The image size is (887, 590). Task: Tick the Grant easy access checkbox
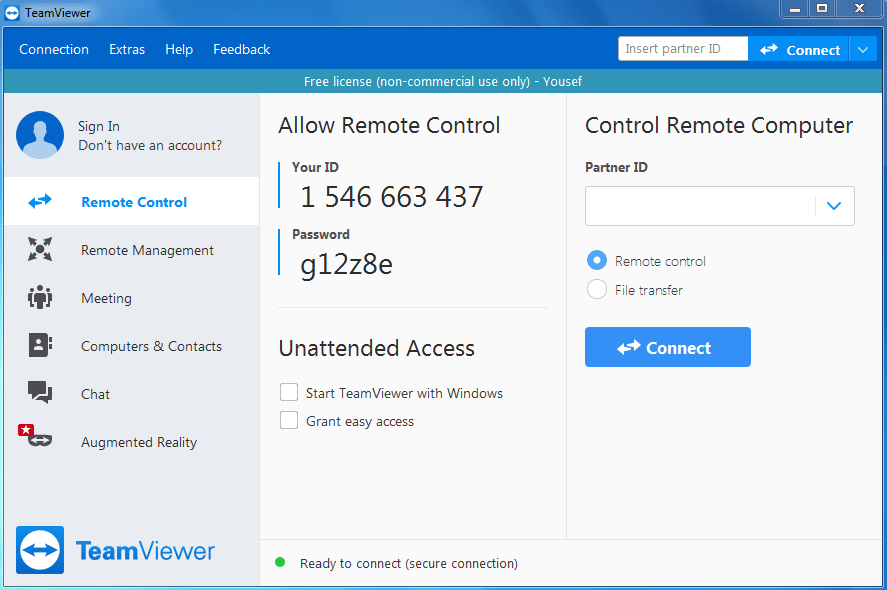pos(289,421)
